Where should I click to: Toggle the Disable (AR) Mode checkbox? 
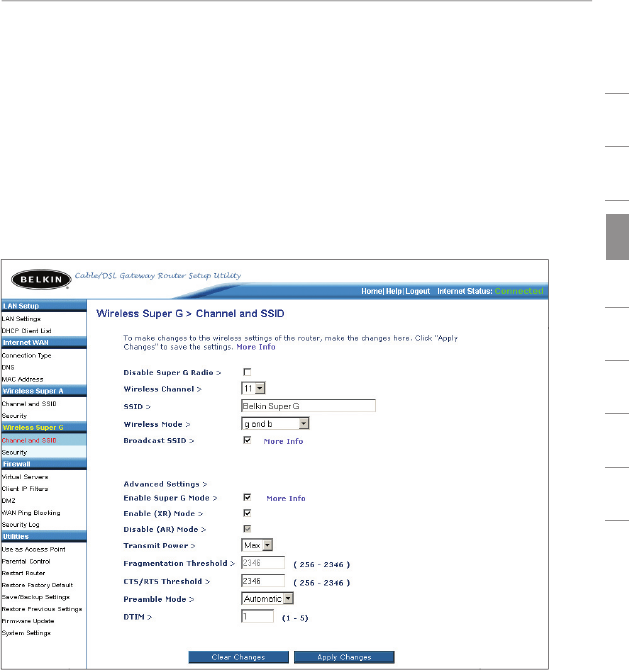(247, 529)
